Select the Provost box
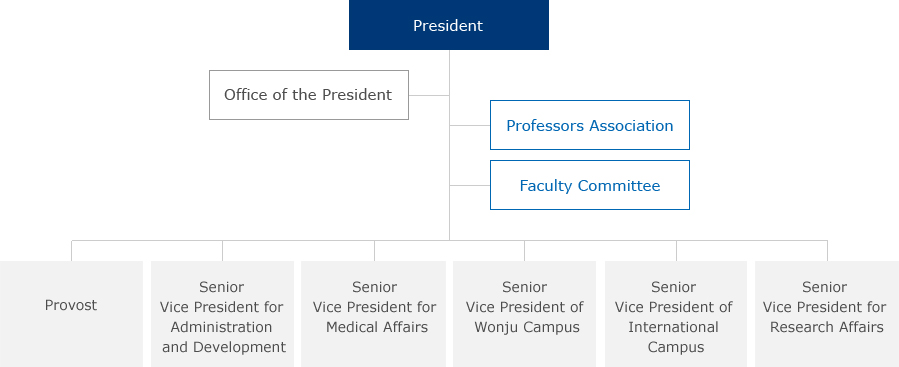Image resolution: width=899 pixels, height=367 pixels. pos(71,314)
